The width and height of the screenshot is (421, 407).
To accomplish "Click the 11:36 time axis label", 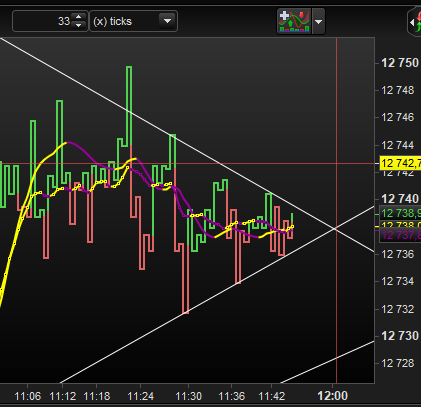I will point(232,396).
